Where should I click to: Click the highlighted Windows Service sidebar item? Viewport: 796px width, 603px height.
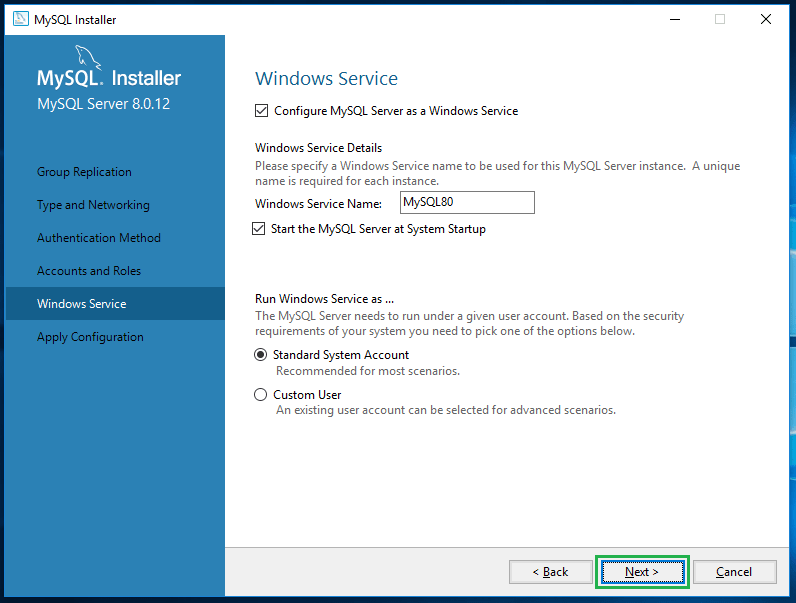(x=82, y=304)
